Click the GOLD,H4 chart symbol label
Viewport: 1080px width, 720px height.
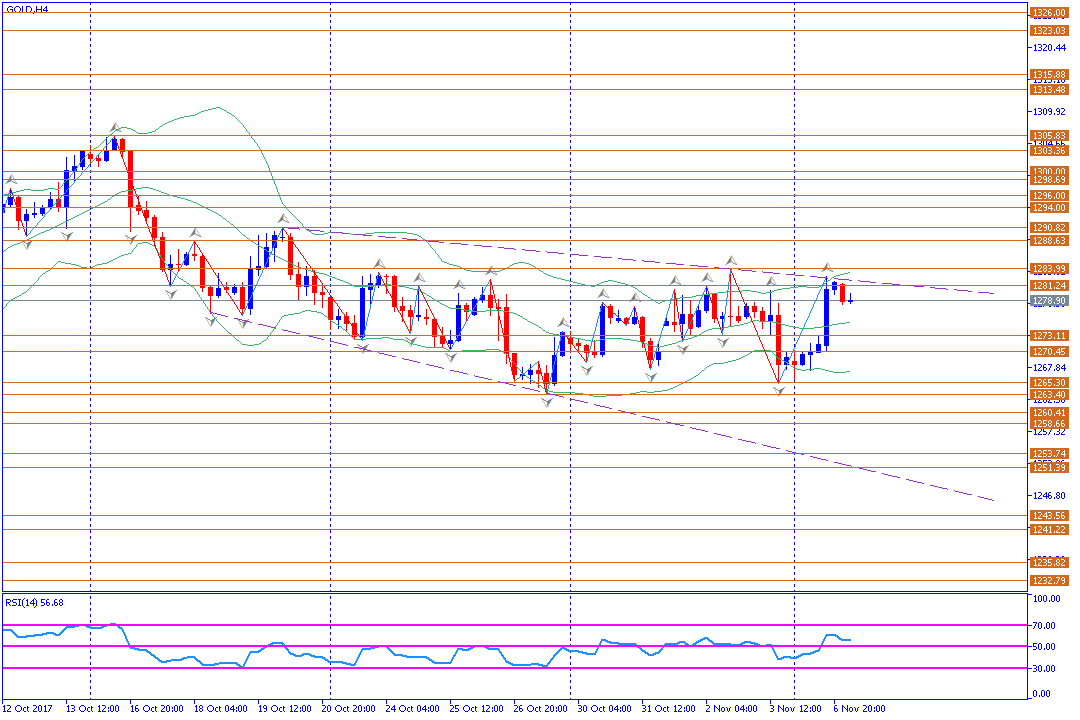click(27, 10)
